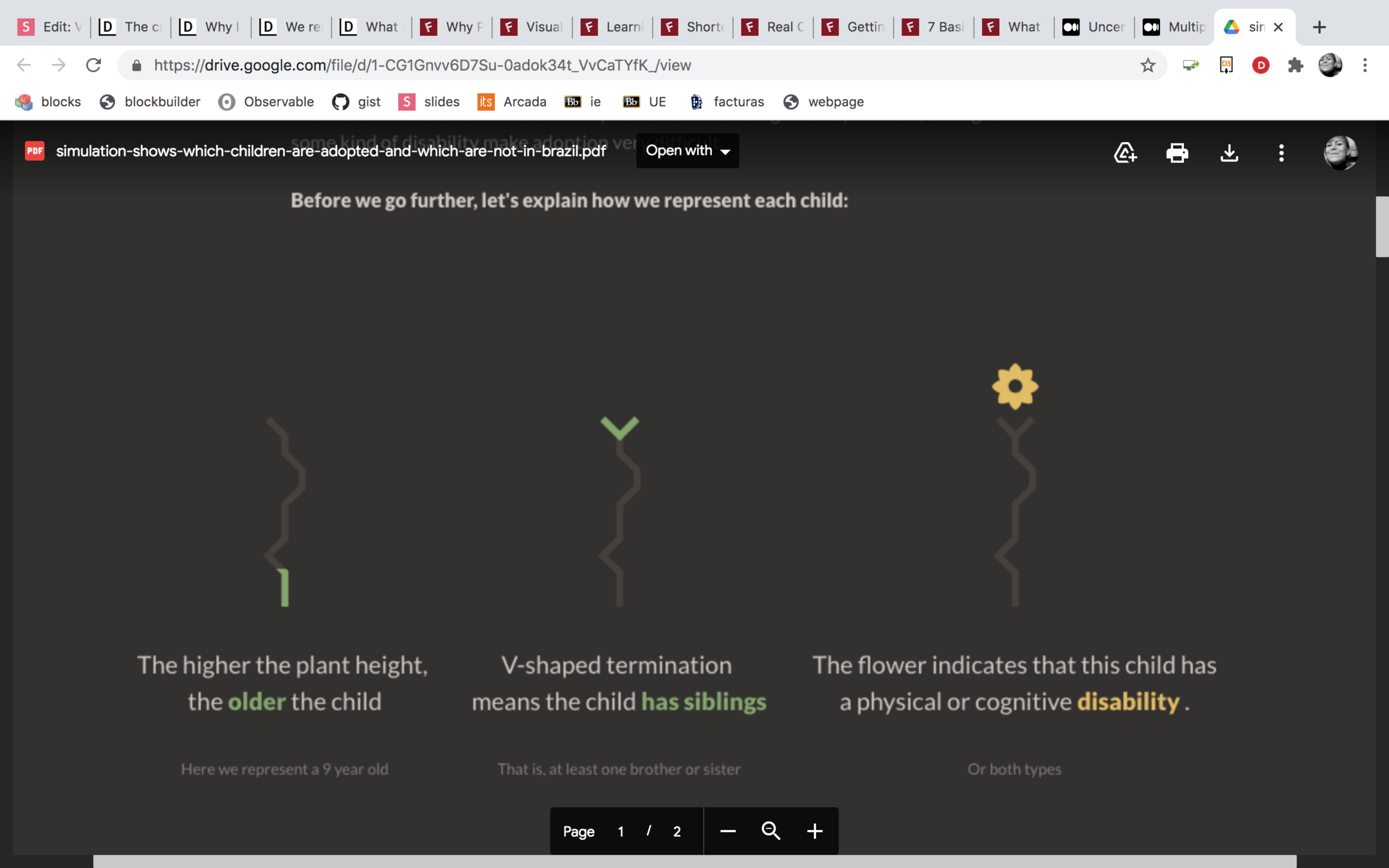Expand the Open with dropdown

(x=687, y=150)
